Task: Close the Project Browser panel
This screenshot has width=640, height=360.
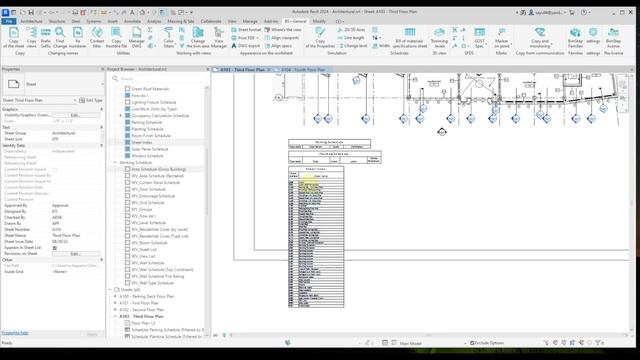Action: click(207, 69)
